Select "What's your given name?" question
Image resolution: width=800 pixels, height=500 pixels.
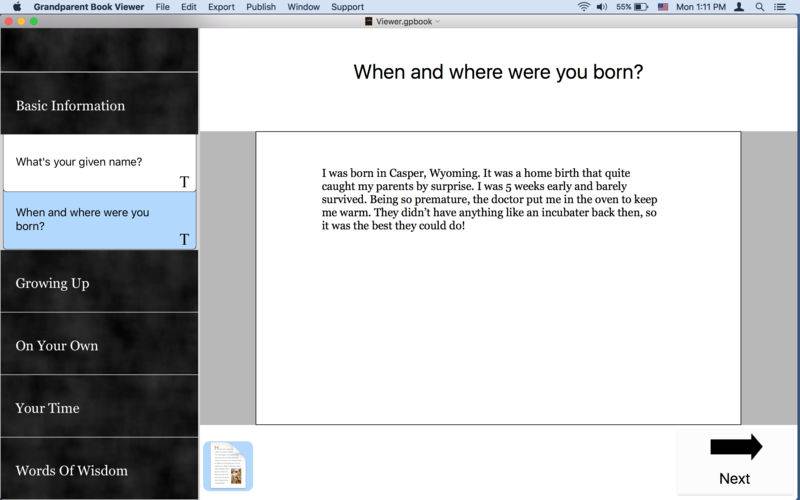click(x=99, y=163)
